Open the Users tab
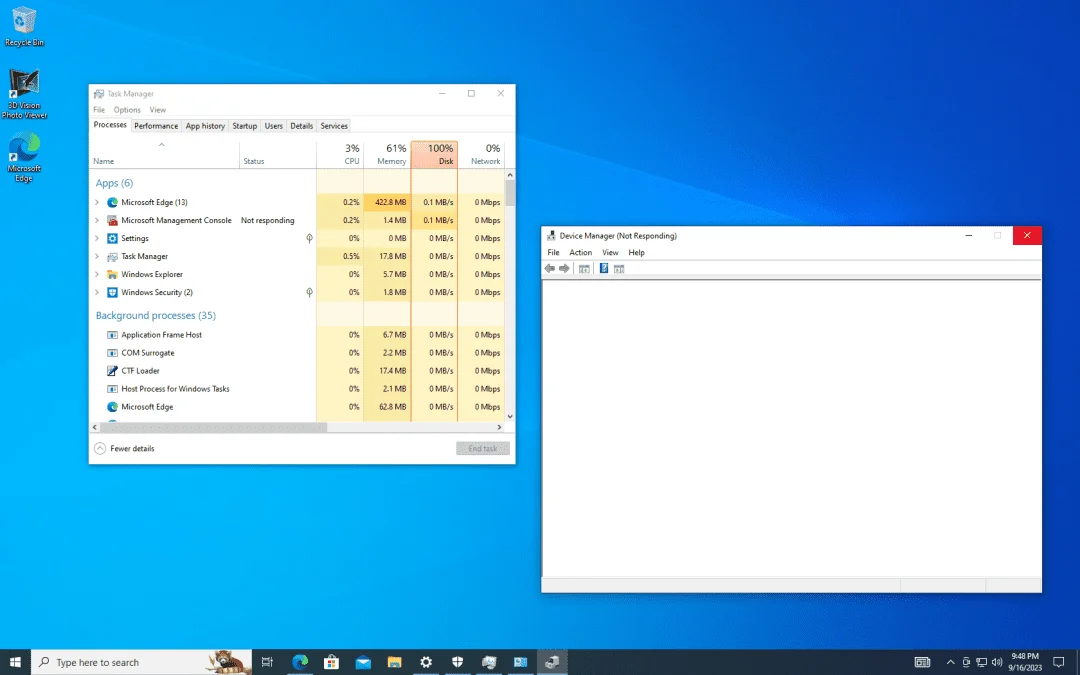The width and height of the screenshot is (1080, 675). tap(273, 126)
